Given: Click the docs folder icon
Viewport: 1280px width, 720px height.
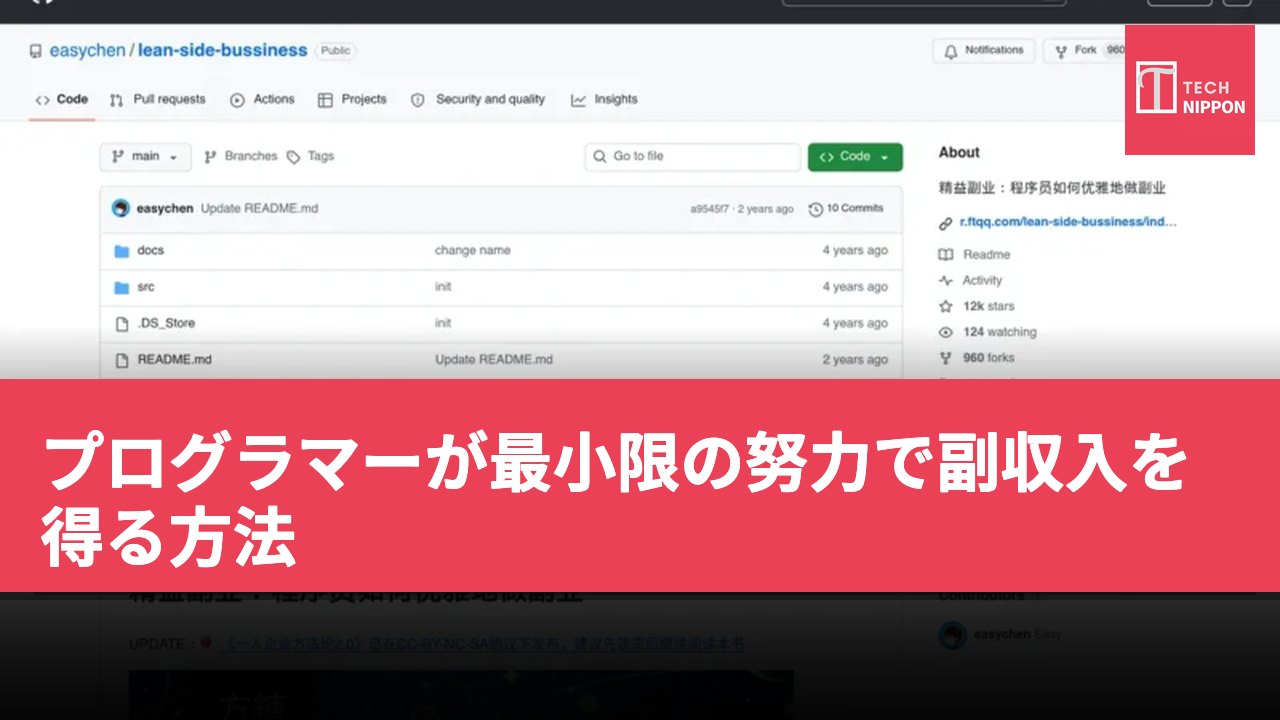Looking at the screenshot, I should (122, 251).
